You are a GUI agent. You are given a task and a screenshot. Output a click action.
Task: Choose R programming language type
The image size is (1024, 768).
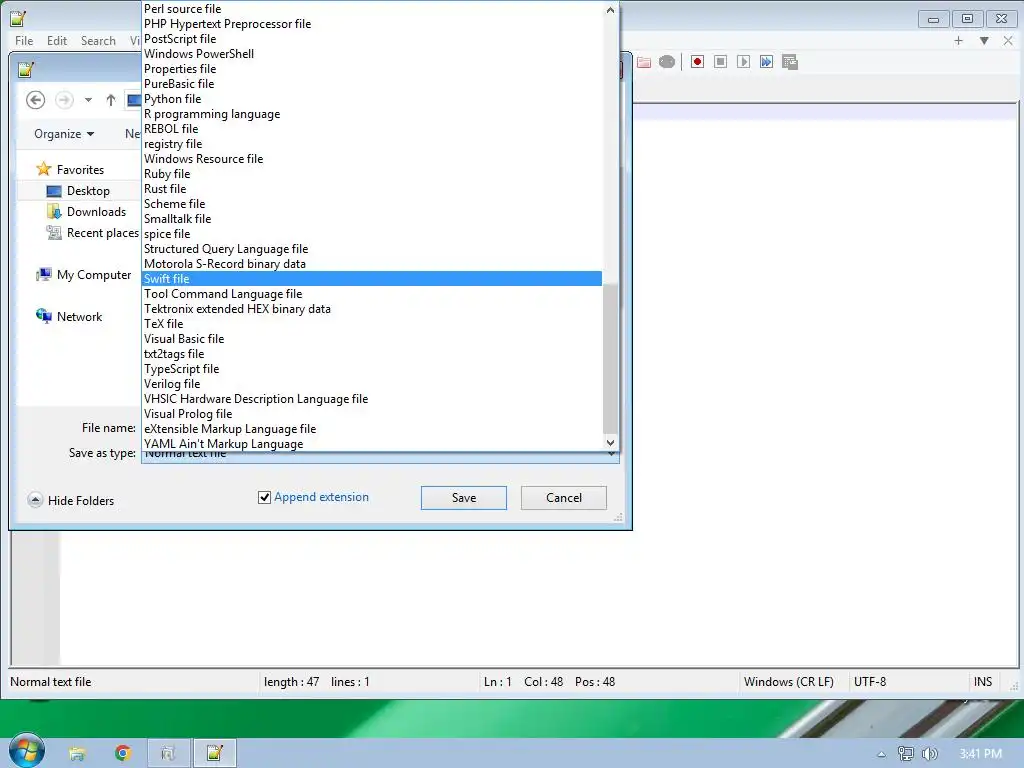tap(372, 114)
